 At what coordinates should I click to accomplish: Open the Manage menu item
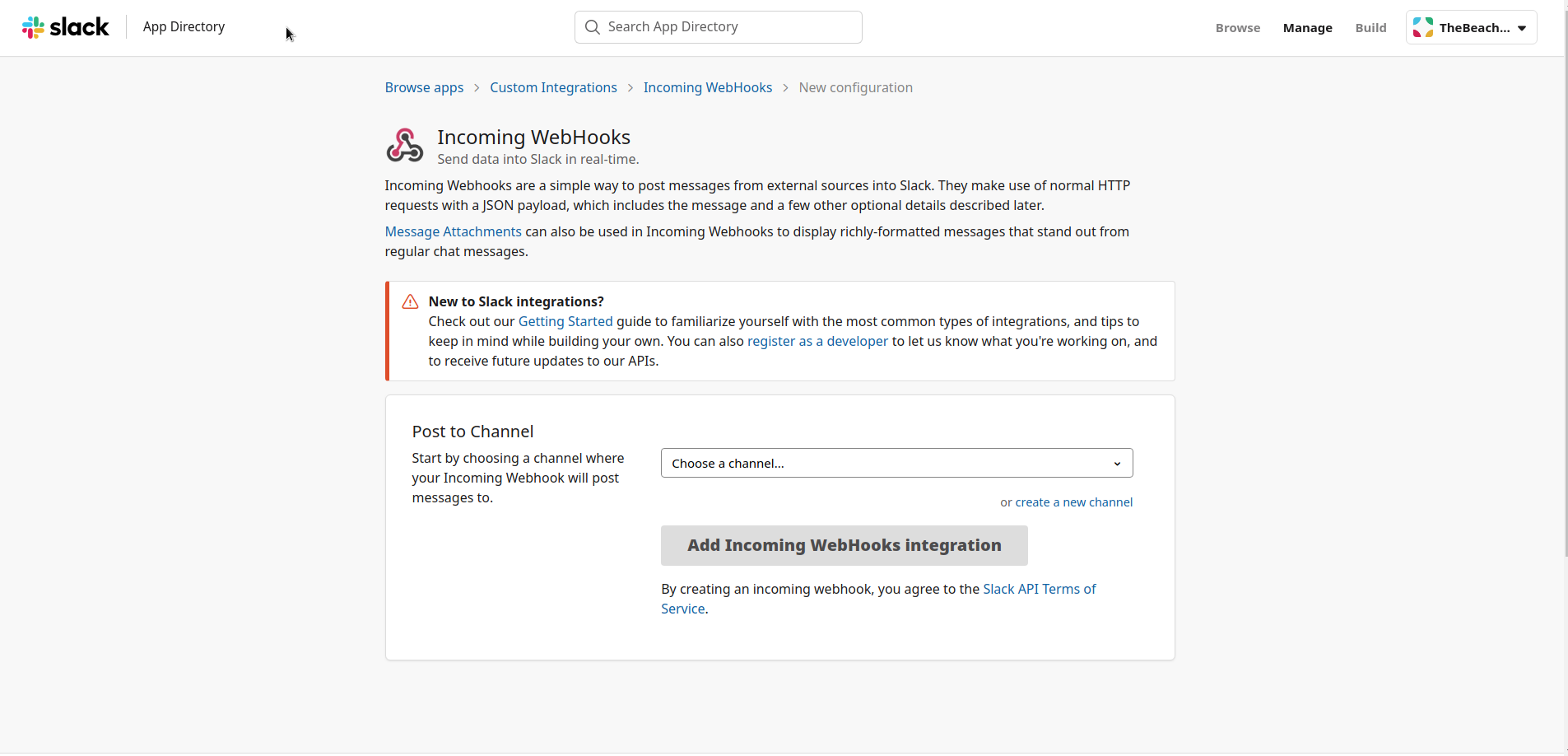pos(1307,28)
